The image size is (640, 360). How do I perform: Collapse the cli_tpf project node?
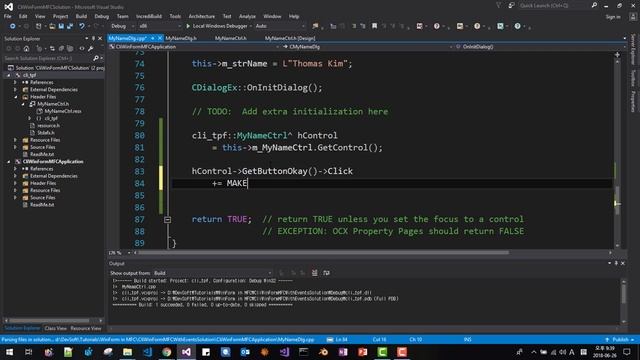tap(9, 75)
